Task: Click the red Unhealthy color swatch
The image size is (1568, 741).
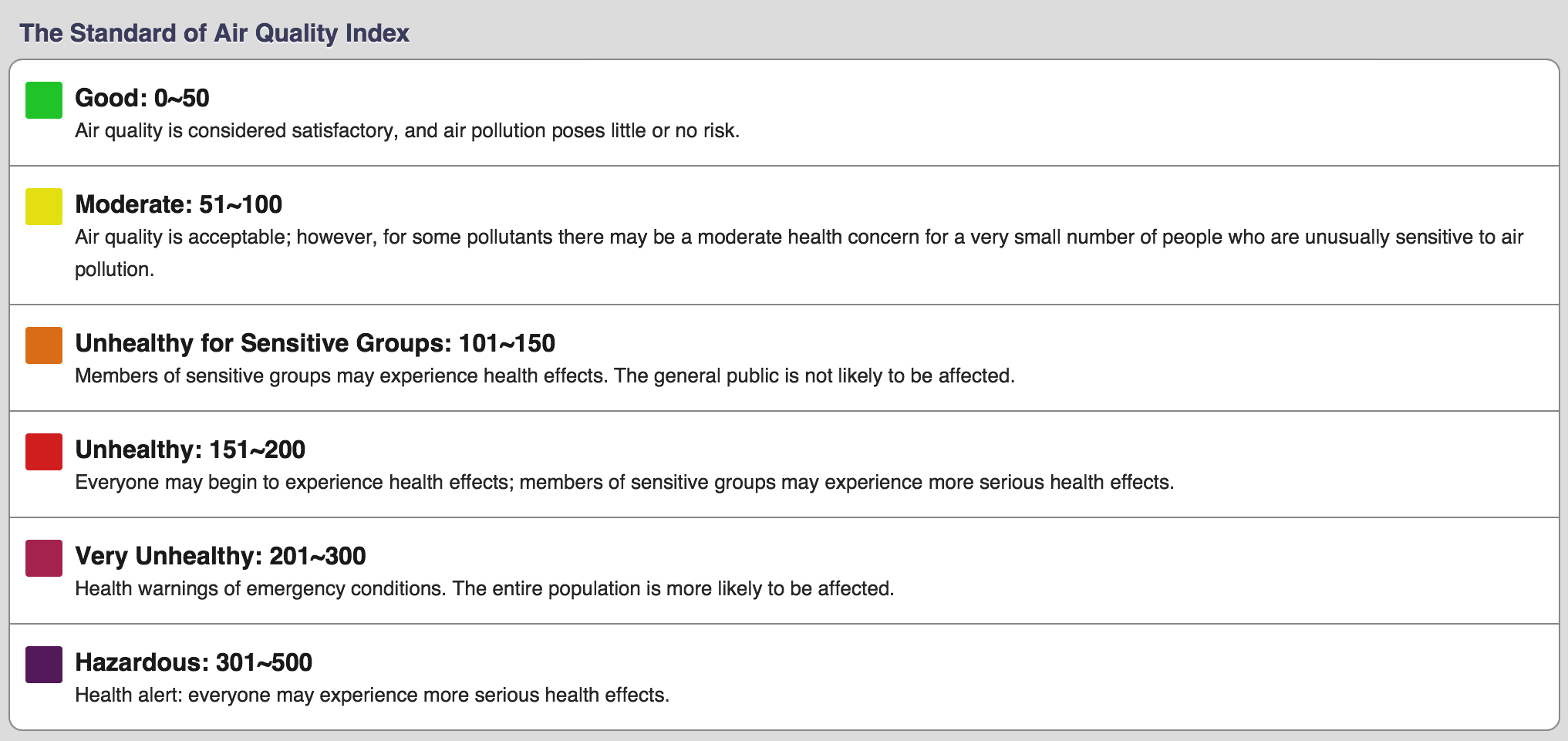Action: pos(44,452)
